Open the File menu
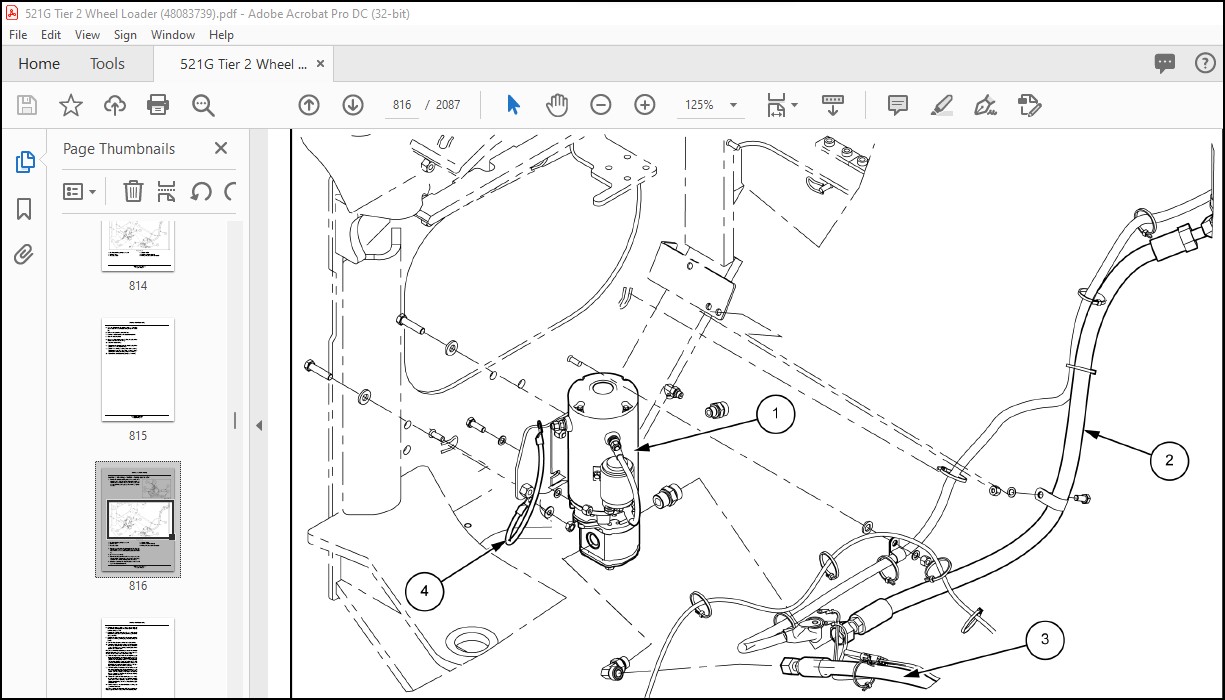The height and width of the screenshot is (700, 1225). 18,34
